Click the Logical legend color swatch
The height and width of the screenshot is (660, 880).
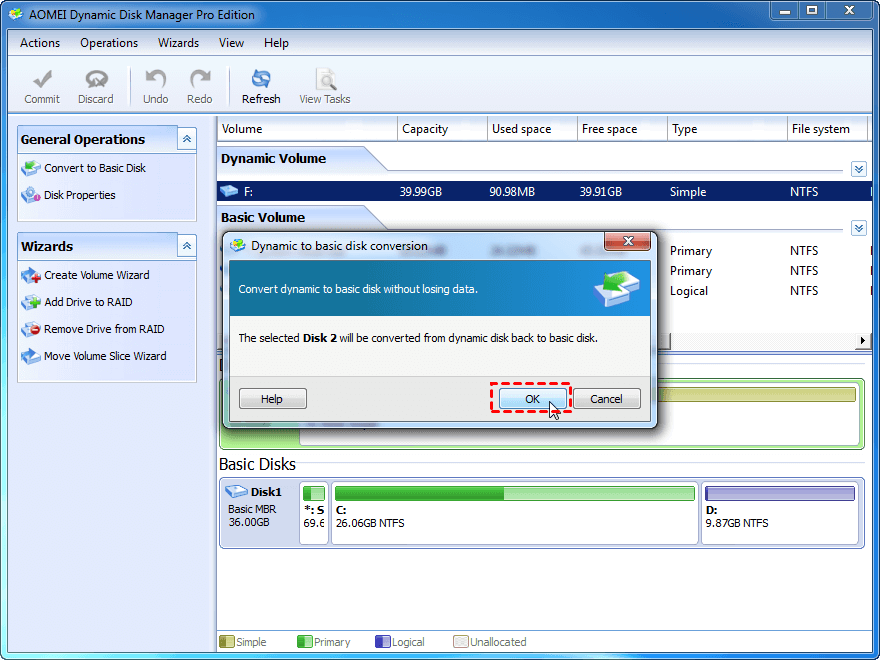pos(382,641)
